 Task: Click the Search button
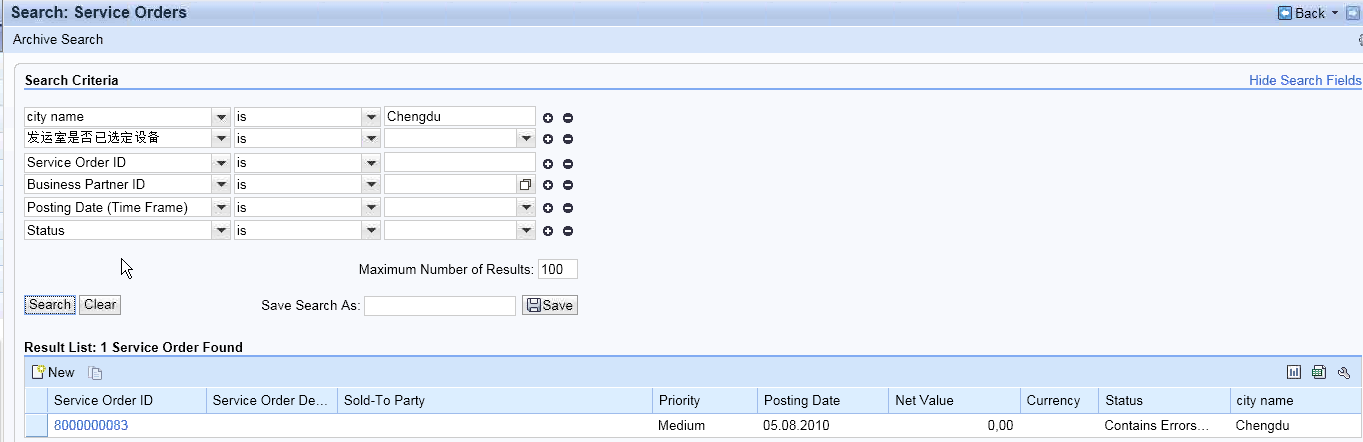click(50, 305)
